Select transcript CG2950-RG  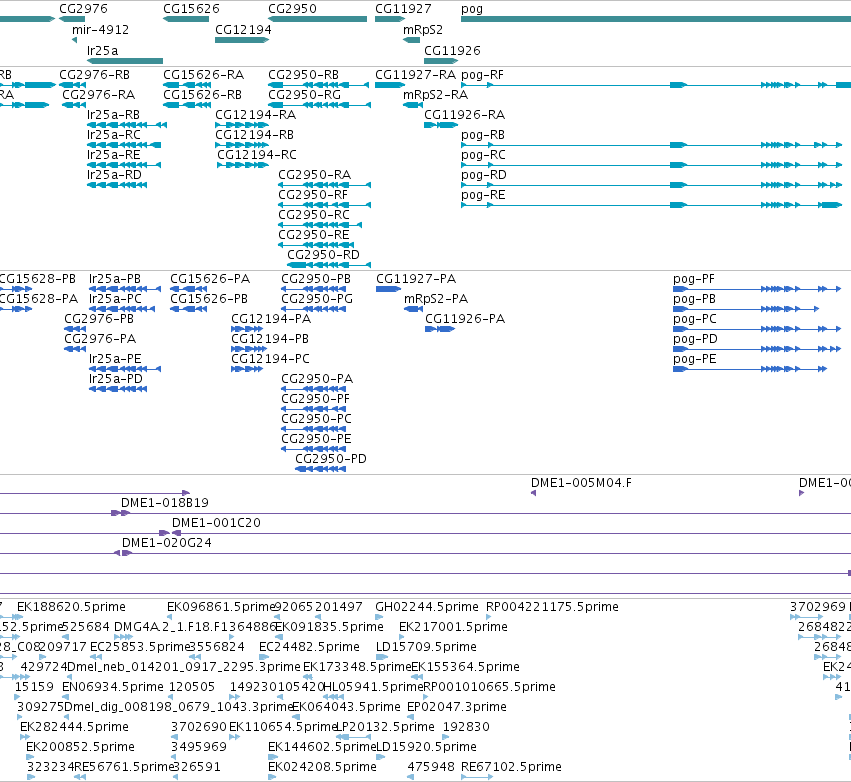(320, 105)
